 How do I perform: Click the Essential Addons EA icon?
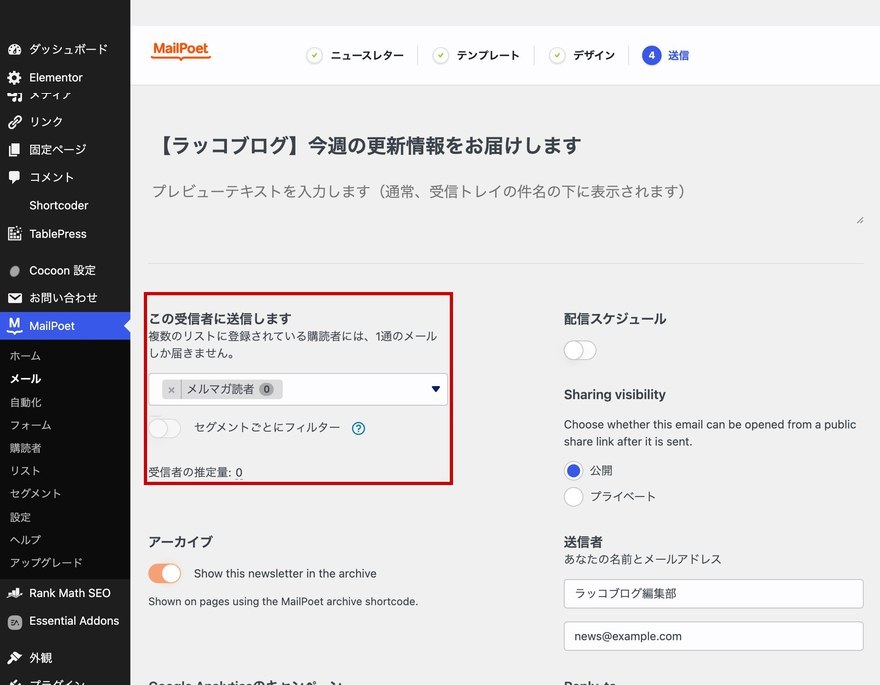[15, 622]
